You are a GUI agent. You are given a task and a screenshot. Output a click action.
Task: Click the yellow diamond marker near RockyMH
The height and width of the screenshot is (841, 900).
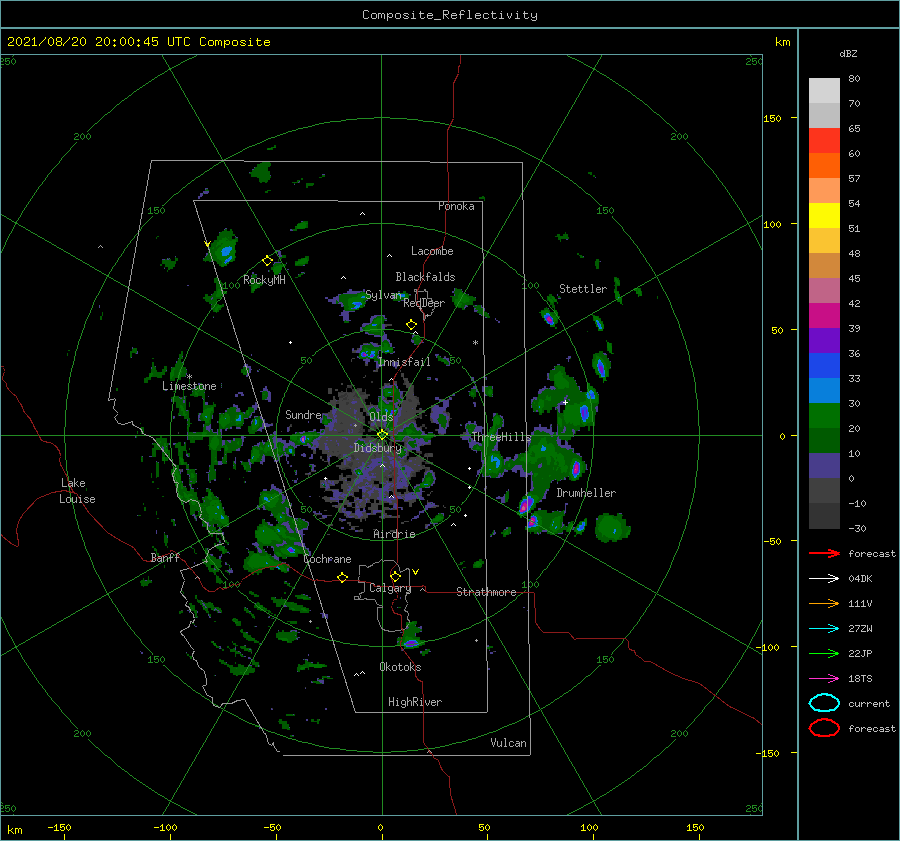[x=267, y=261]
